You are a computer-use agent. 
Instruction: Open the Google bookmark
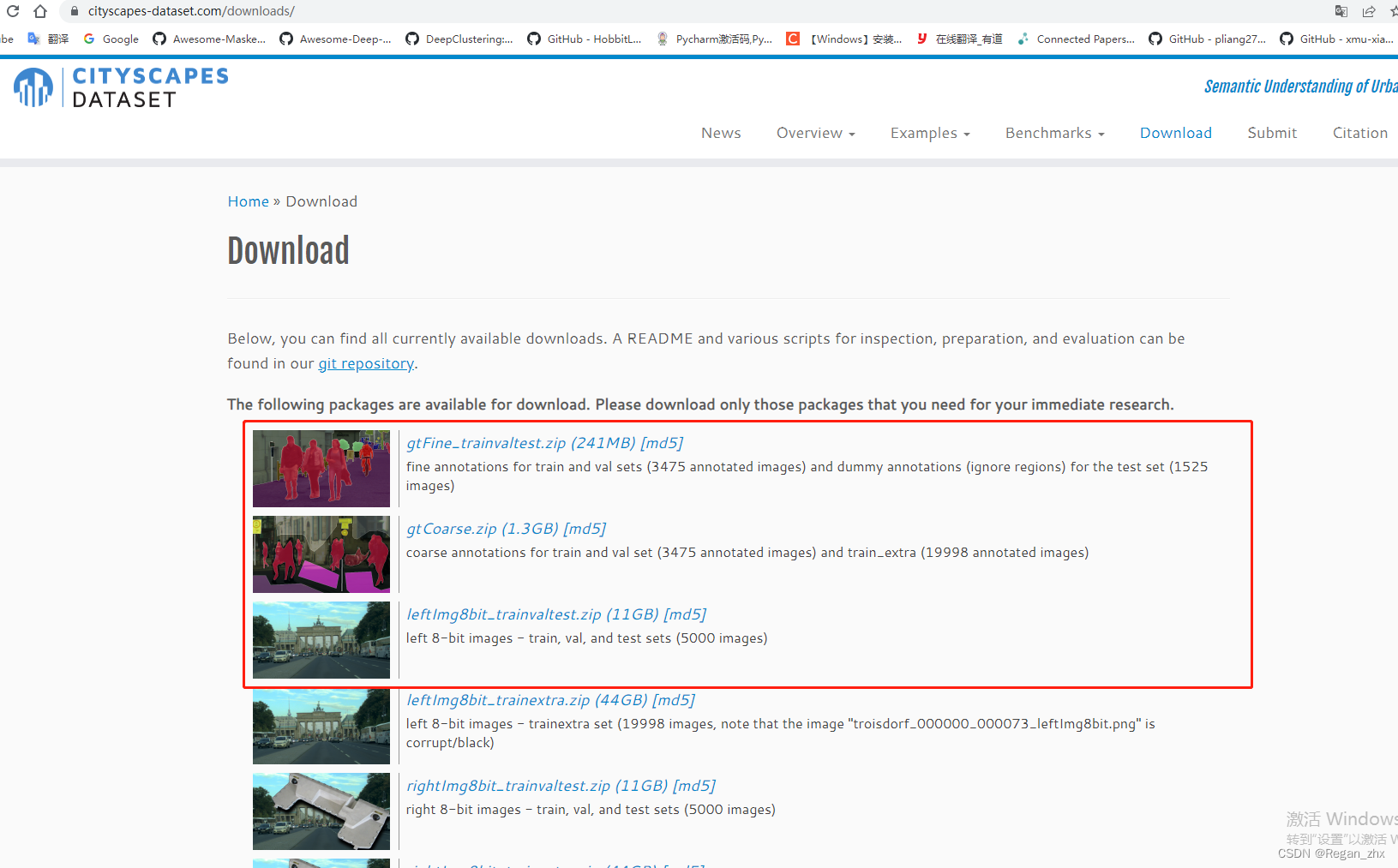(x=111, y=39)
